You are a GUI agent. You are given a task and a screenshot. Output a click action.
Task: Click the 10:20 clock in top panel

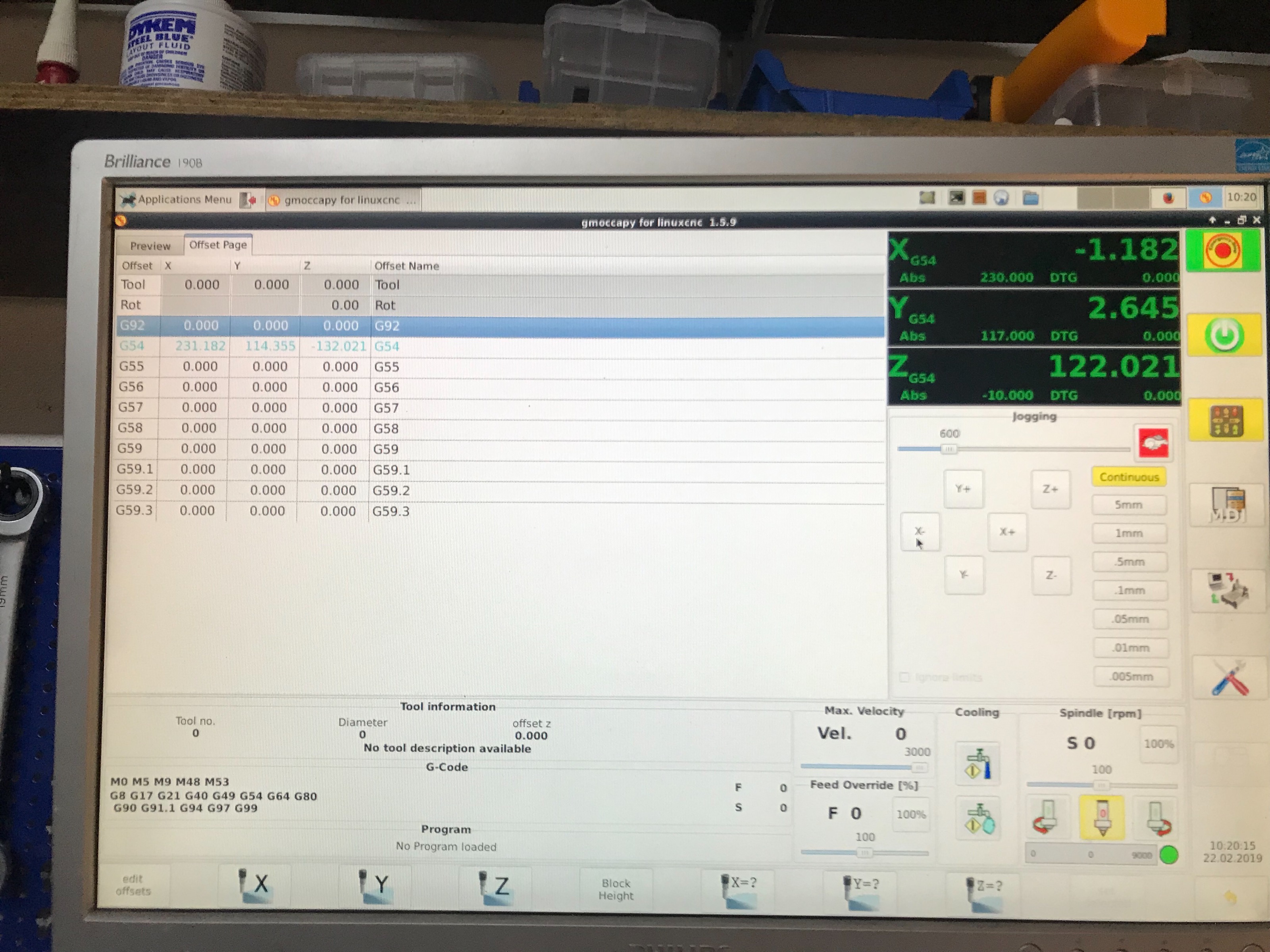pyautogui.click(x=1241, y=197)
